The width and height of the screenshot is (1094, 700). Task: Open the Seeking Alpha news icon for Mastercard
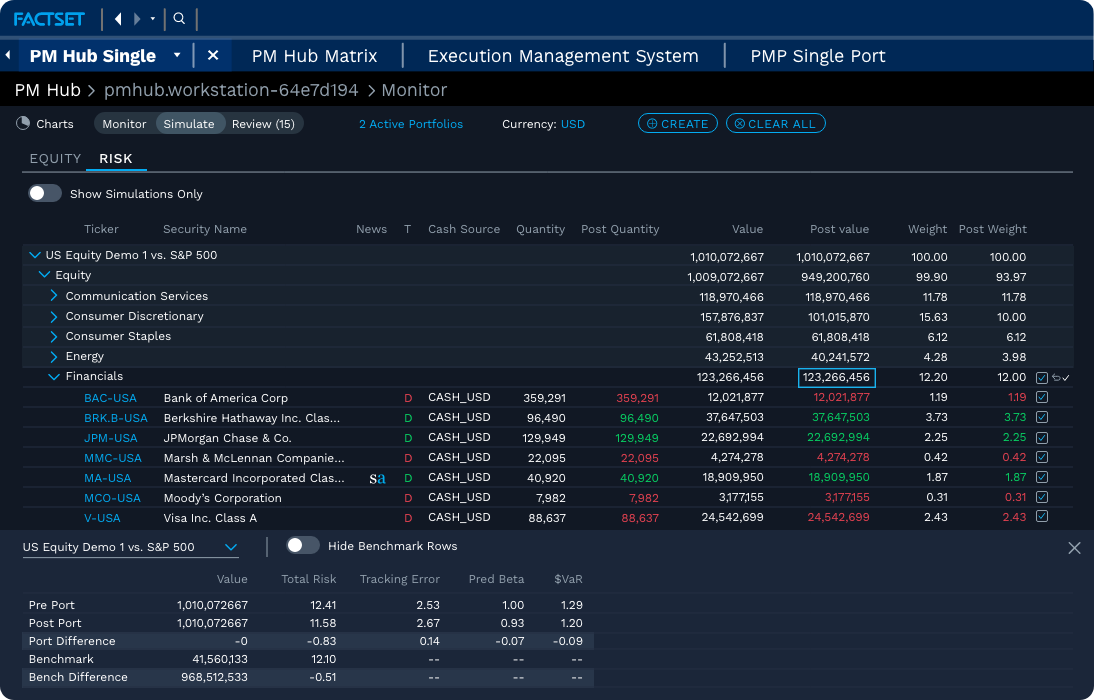pos(377,478)
